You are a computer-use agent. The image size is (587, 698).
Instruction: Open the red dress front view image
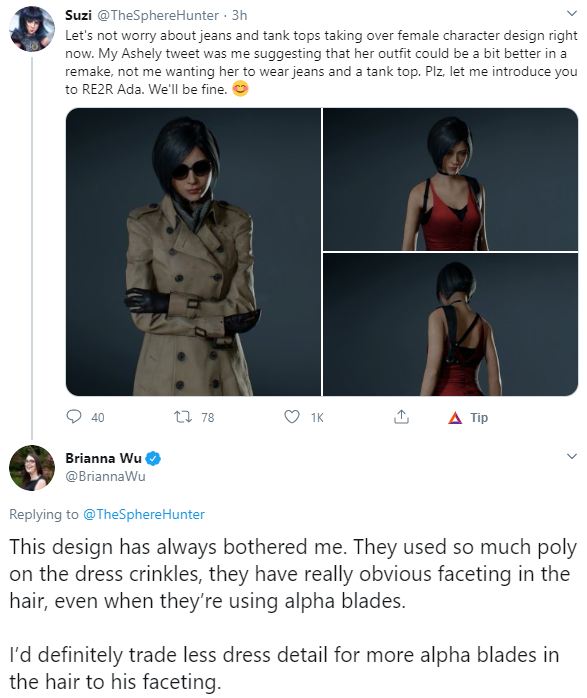(450, 179)
